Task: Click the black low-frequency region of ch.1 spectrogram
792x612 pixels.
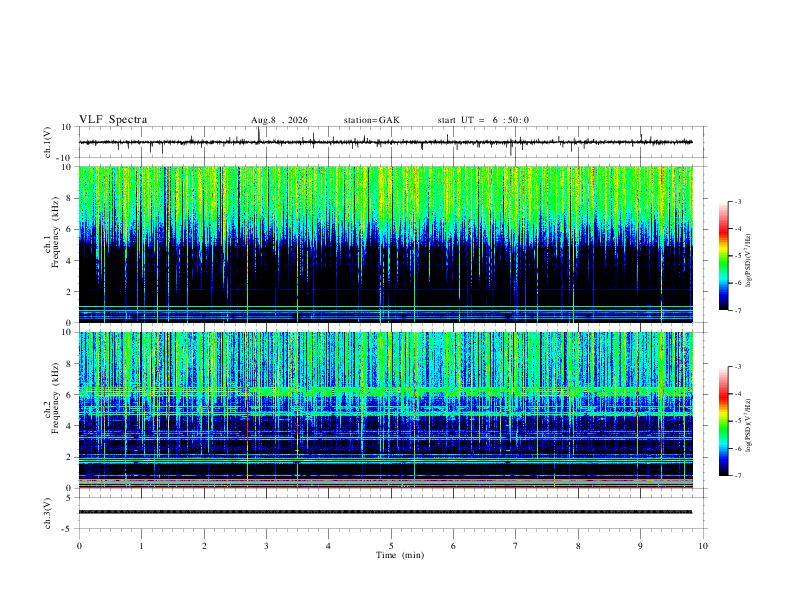Action: click(x=385, y=275)
